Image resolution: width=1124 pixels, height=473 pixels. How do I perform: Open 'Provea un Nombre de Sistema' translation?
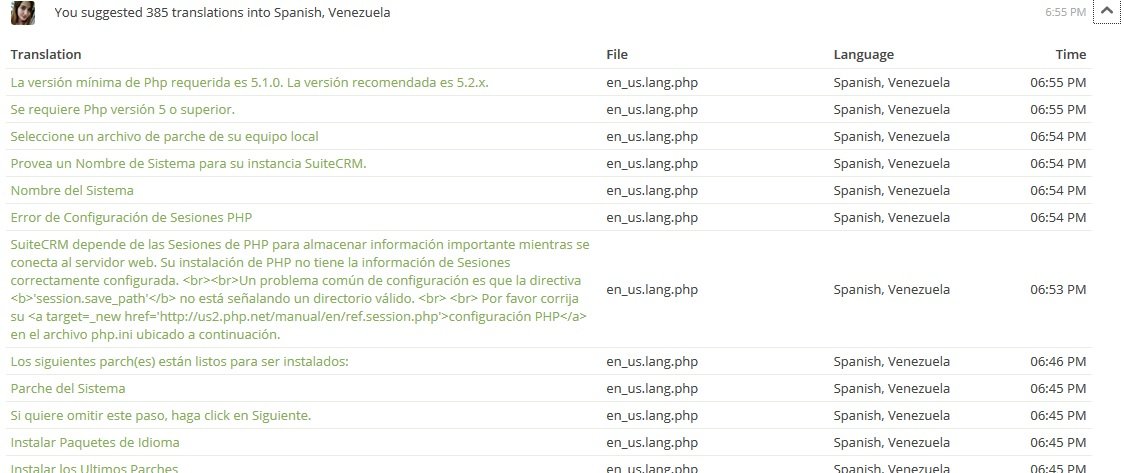(x=189, y=163)
